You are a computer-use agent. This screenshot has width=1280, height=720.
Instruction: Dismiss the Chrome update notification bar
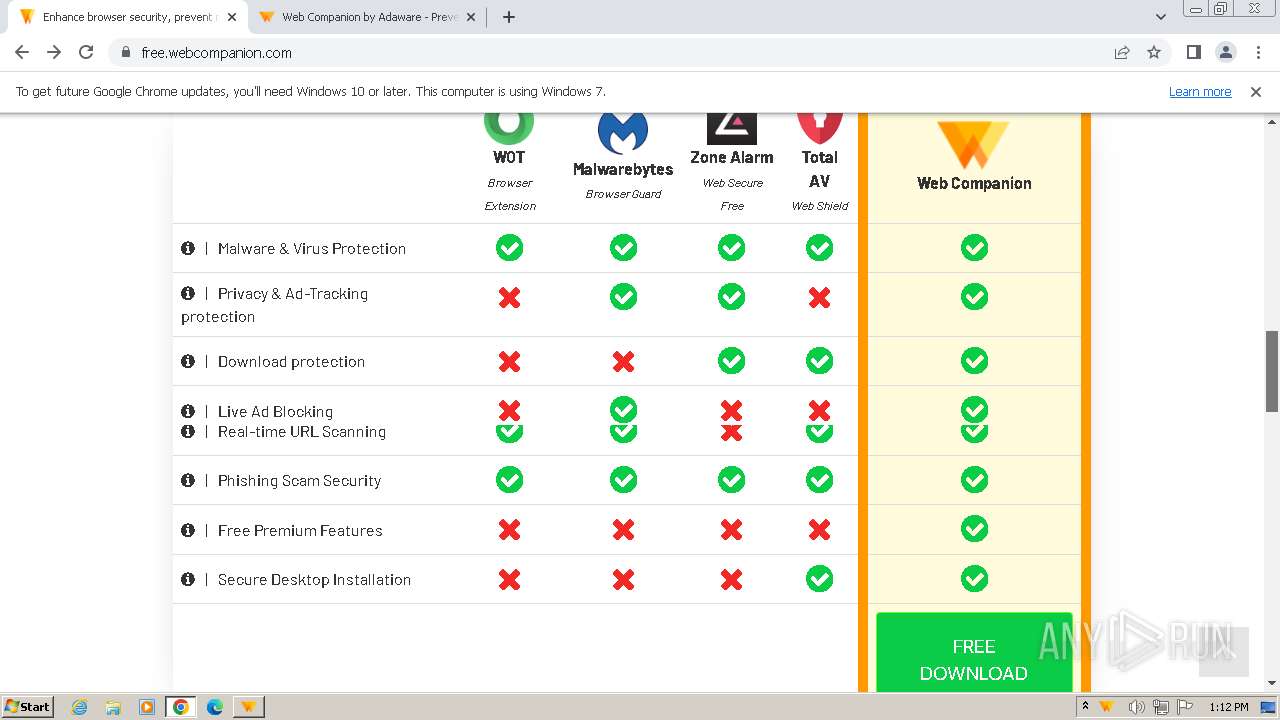[1256, 91]
